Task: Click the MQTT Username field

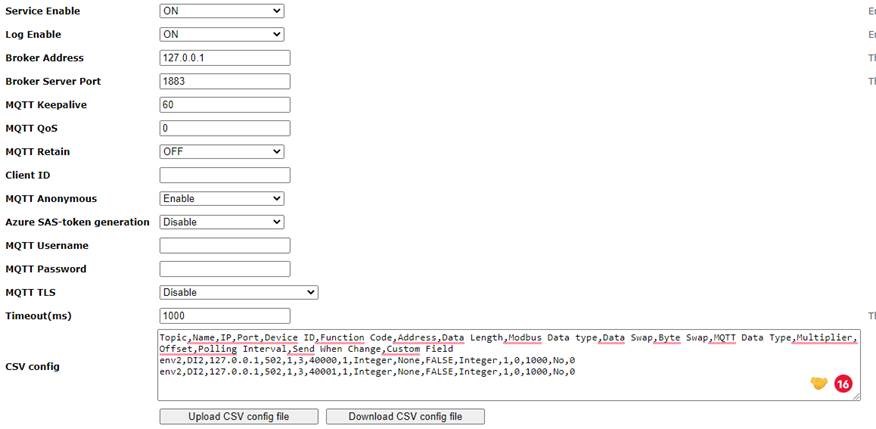Action: (x=224, y=246)
